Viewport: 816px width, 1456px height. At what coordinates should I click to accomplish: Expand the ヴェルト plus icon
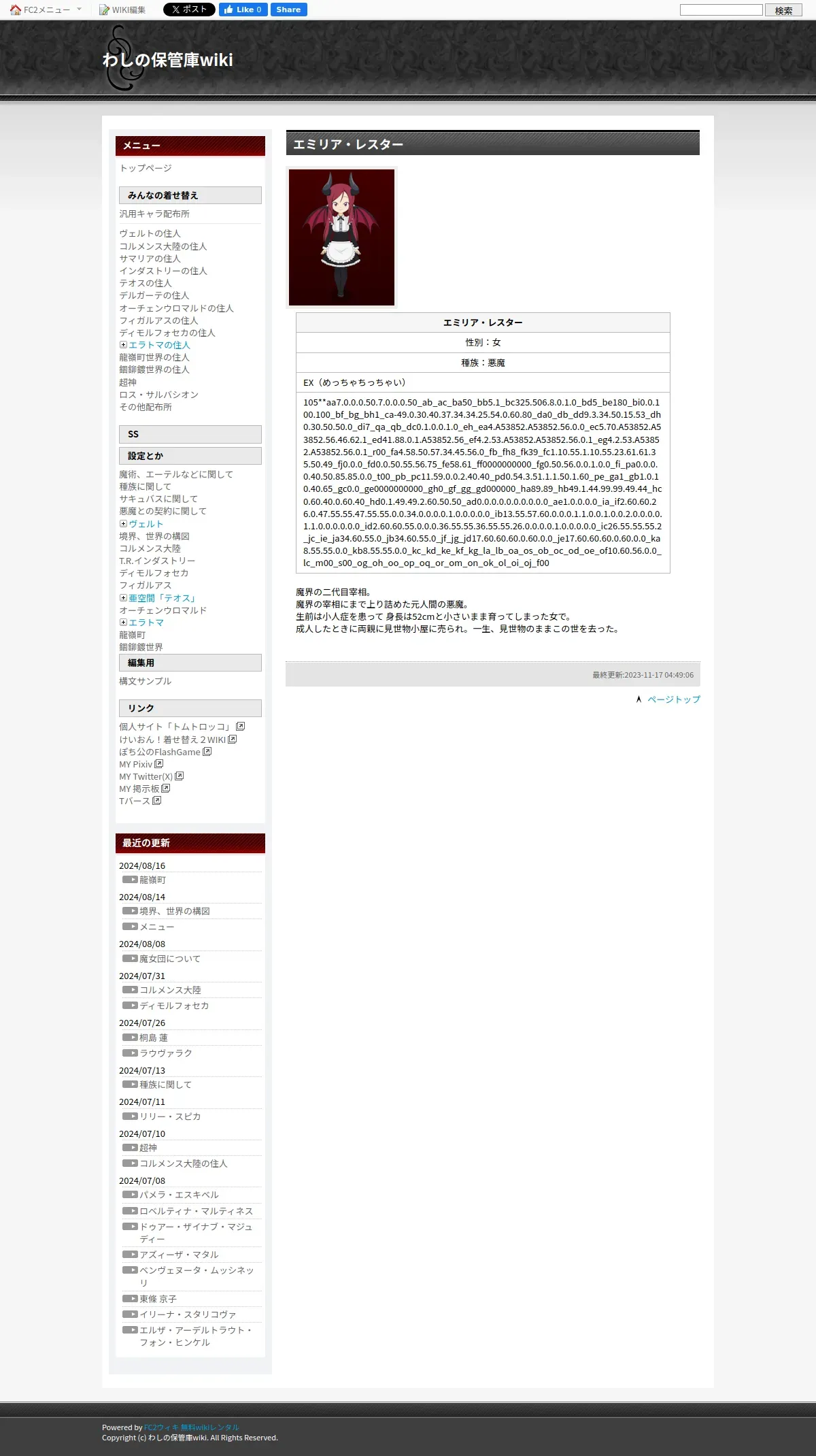point(124,524)
